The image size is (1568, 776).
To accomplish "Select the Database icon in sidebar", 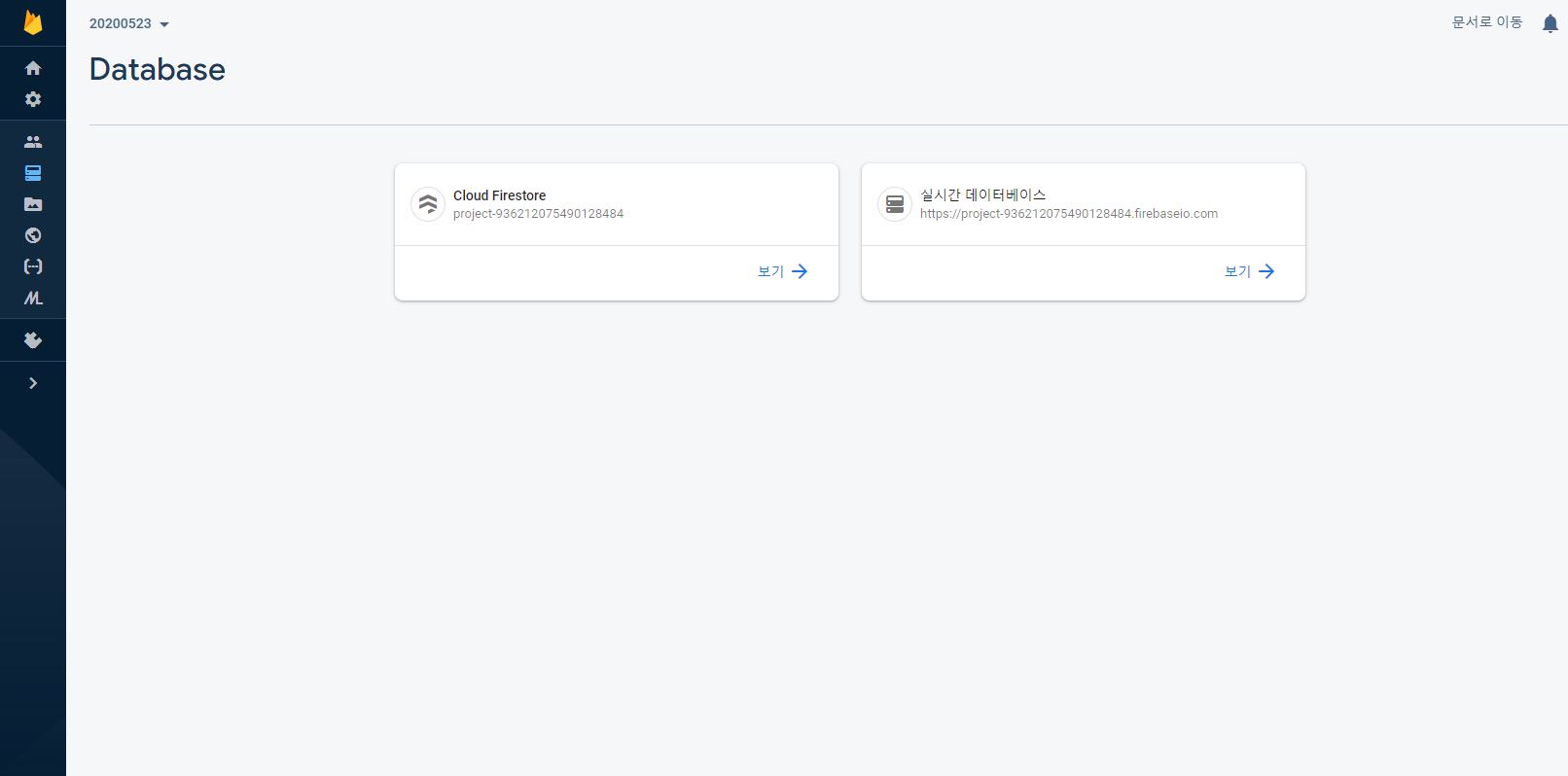I will [33, 173].
